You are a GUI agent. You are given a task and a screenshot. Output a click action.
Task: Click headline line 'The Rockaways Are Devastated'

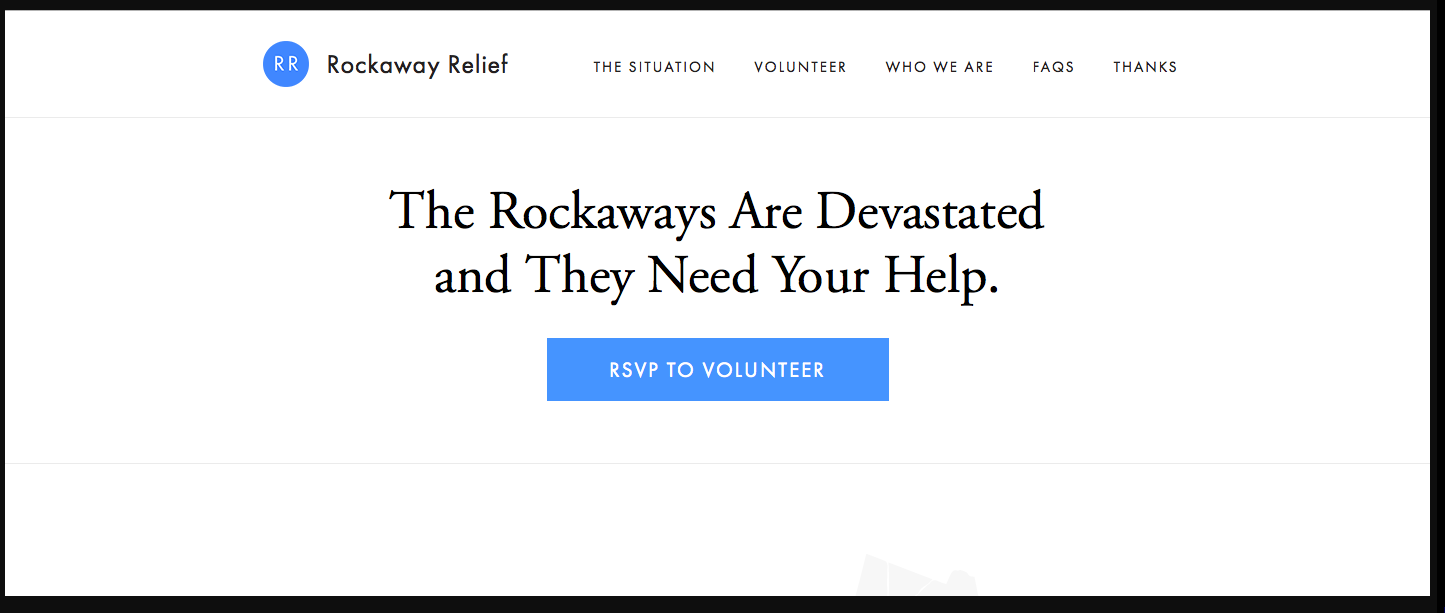coord(716,212)
